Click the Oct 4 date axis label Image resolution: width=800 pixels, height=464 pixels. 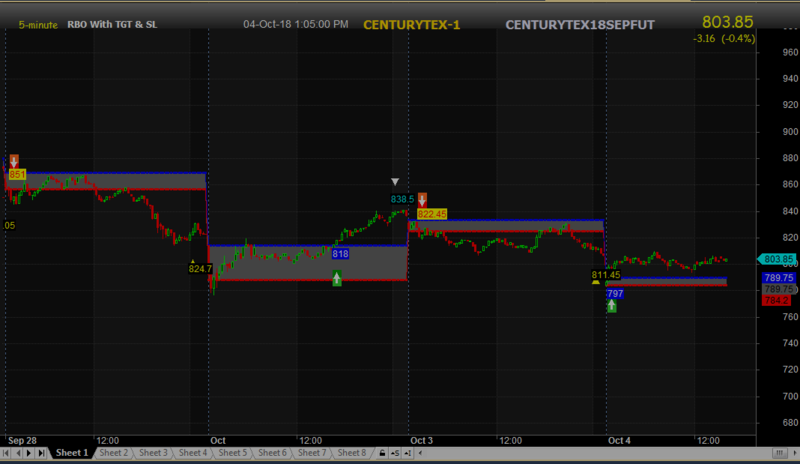[x=619, y=441]
